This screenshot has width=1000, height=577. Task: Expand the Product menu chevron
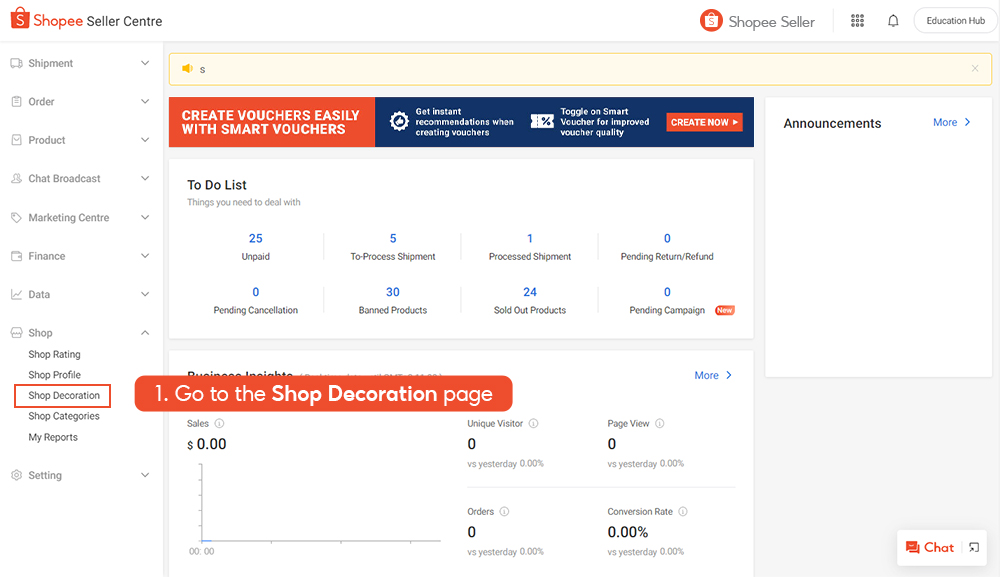point(145,140)
